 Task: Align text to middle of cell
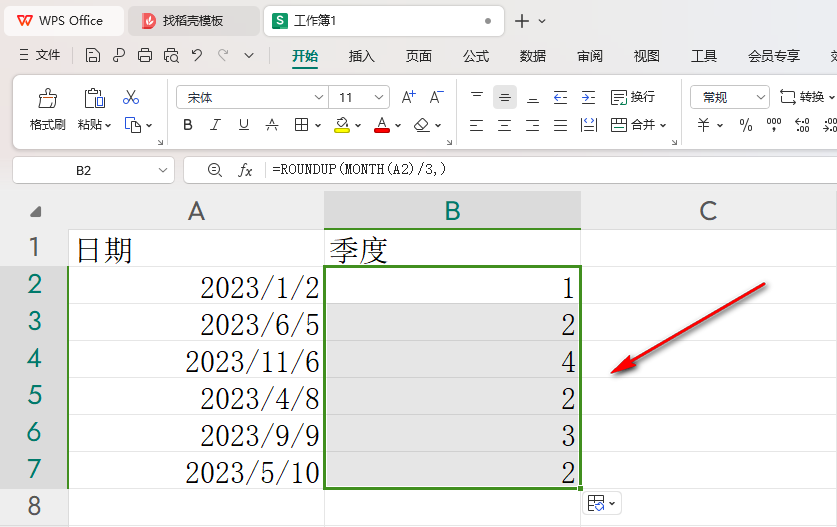[x=505, y=97]
